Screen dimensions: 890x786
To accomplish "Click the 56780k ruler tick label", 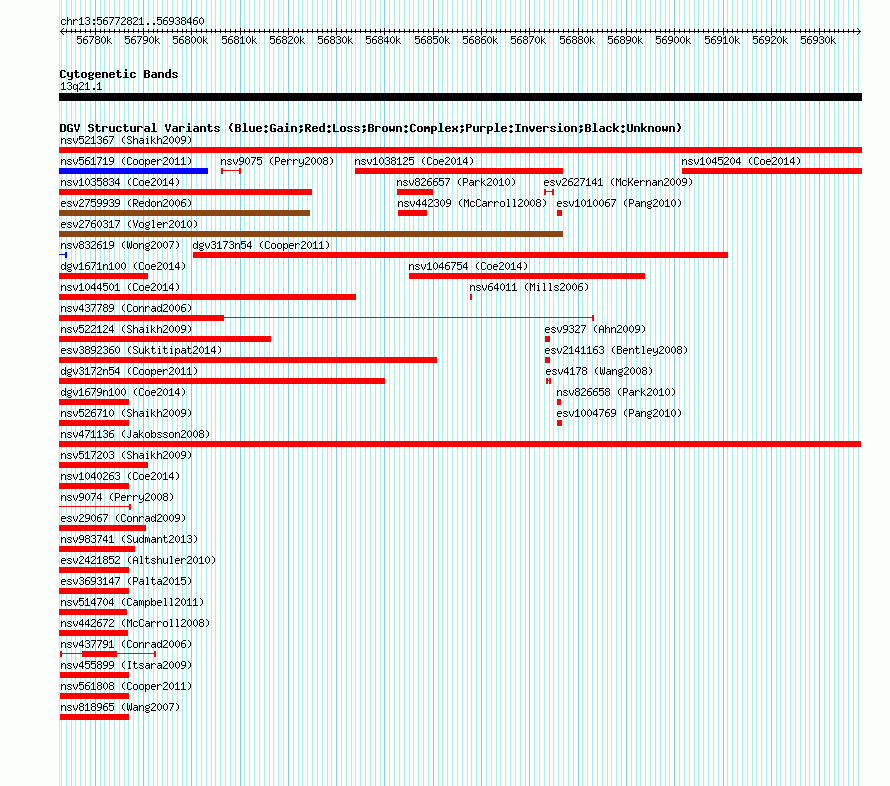I will tap(94, 40).
